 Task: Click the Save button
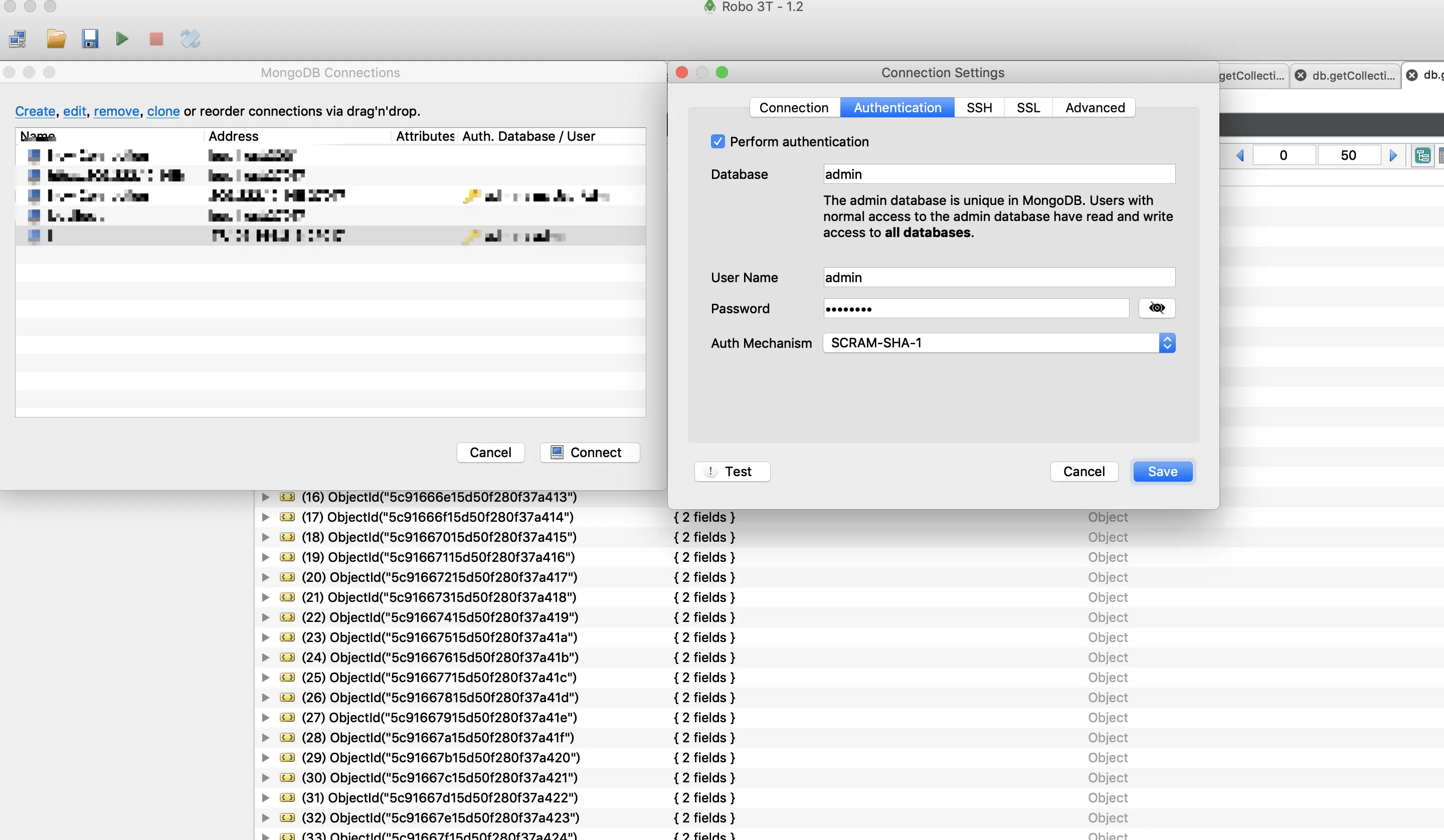[x=1162, y=472]
